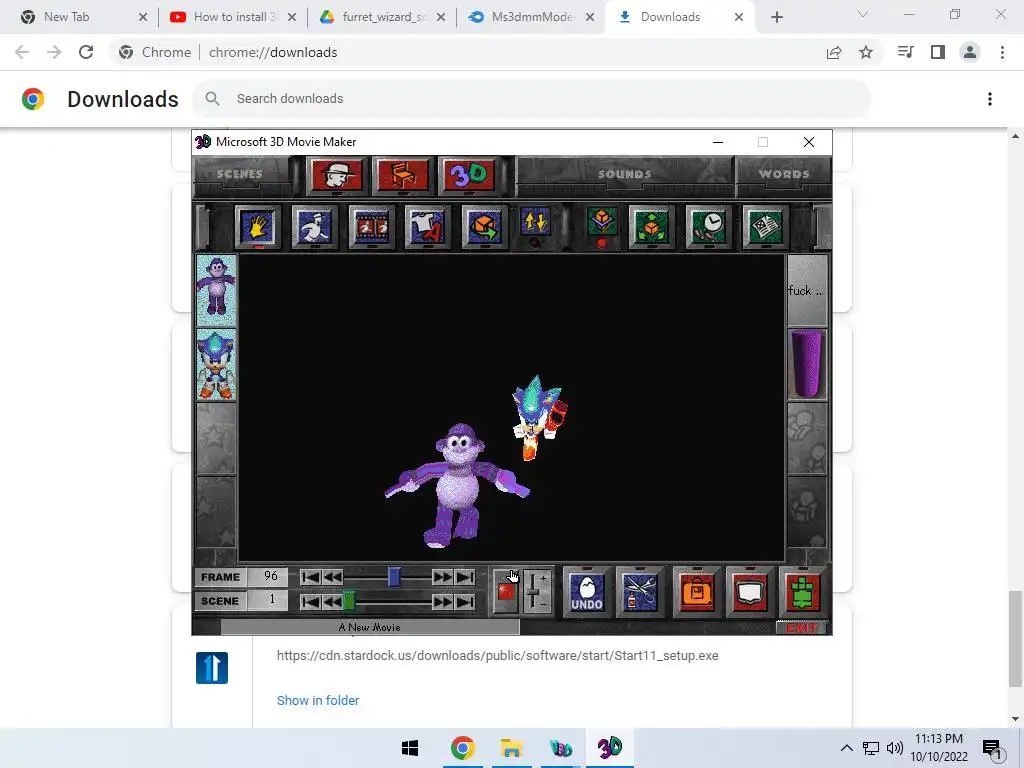This screenshot has width=1024, height=768.
Task: Click the blue frame slider handle
Action: tap(394, 577)
